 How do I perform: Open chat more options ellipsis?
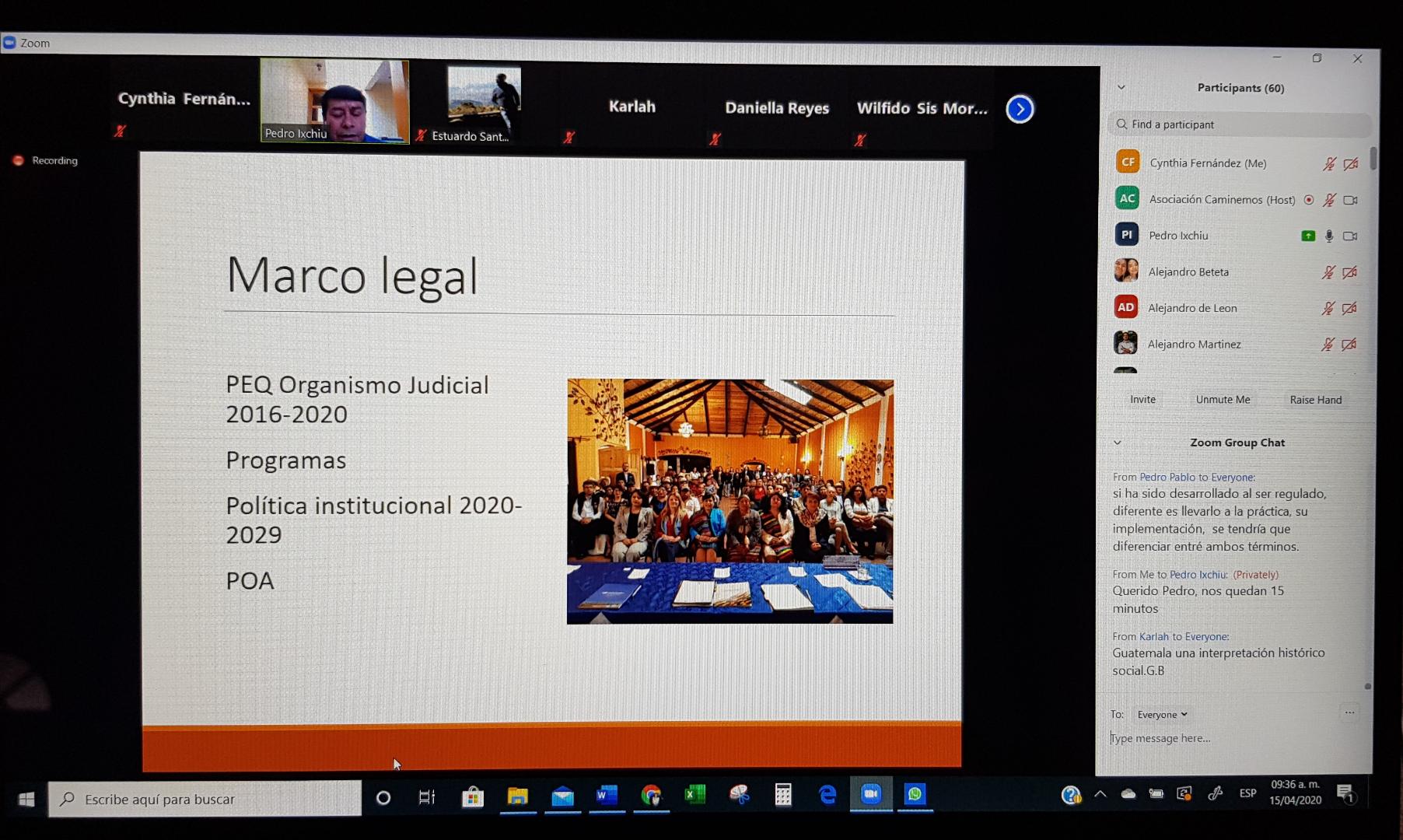pyautogui.click(x=1349, y=712)
